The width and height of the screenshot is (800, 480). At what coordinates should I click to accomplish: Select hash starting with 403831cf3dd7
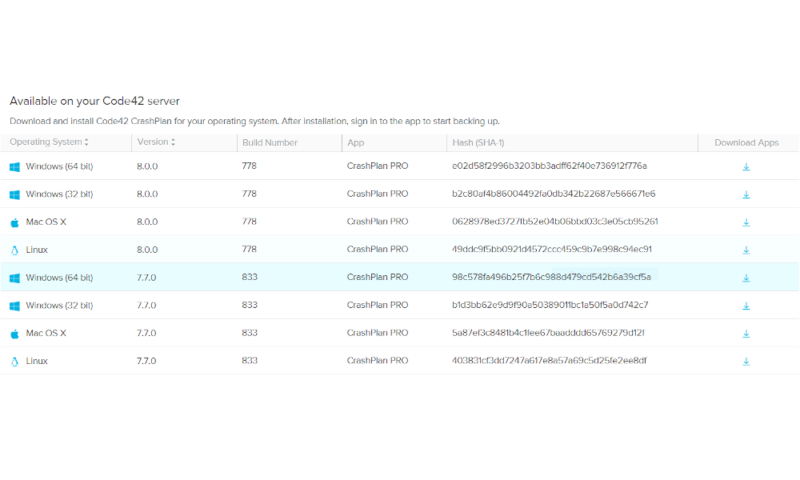[x=549, y=361]
